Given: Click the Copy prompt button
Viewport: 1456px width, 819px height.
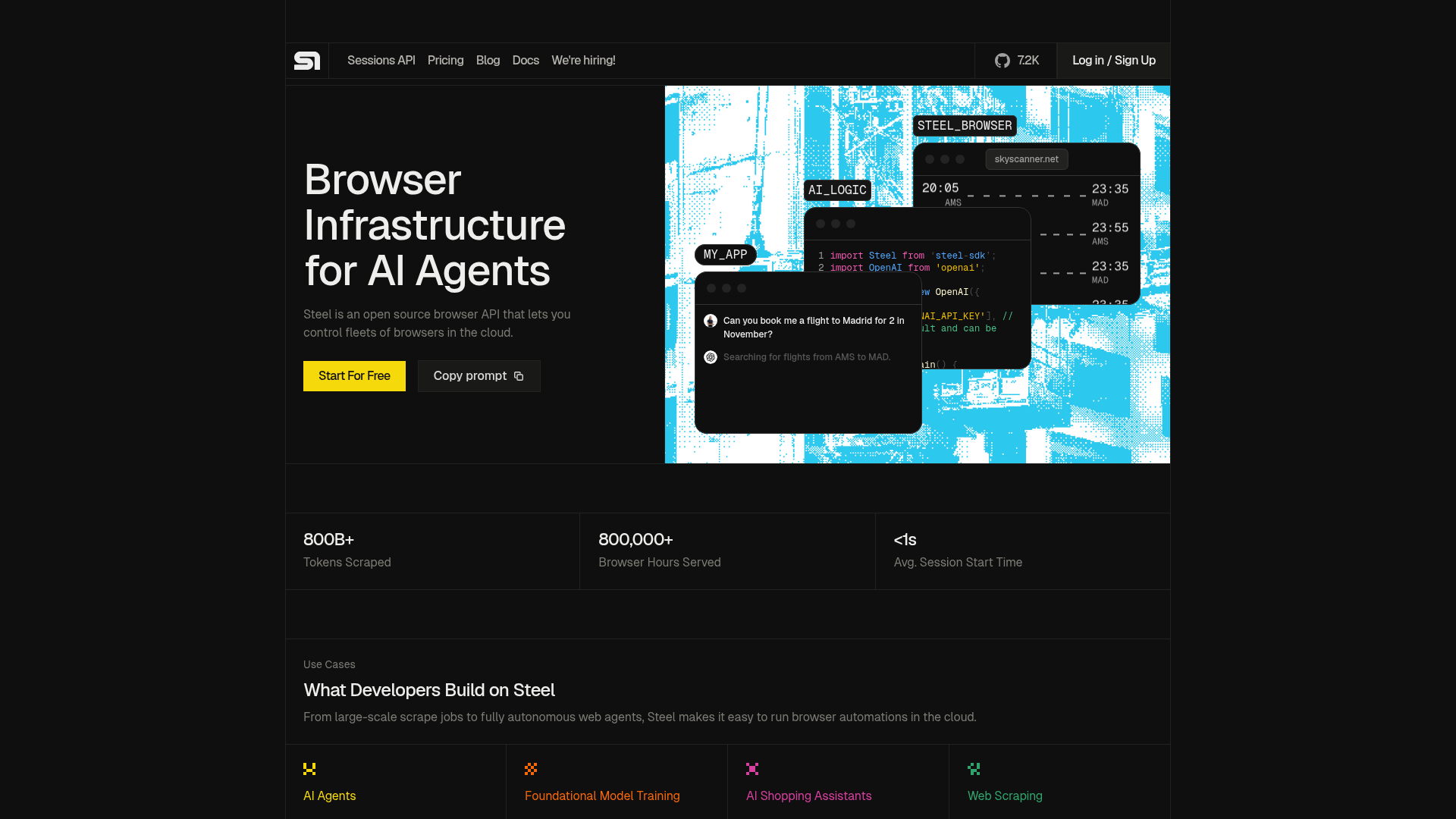Looking at the screenshot, I should point(479,376).
